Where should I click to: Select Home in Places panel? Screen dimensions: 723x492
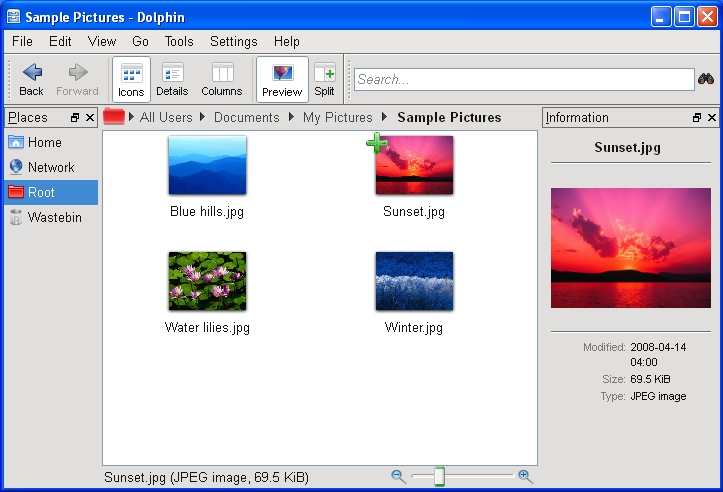[x=44, y=142]
